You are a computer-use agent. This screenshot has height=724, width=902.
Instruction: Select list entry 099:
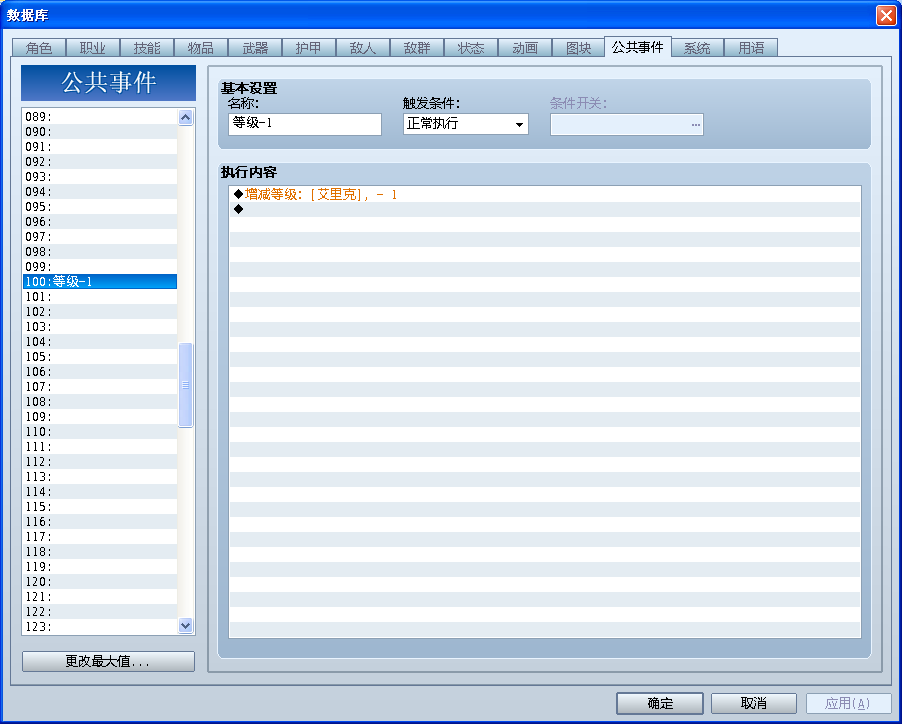point(100,266)
